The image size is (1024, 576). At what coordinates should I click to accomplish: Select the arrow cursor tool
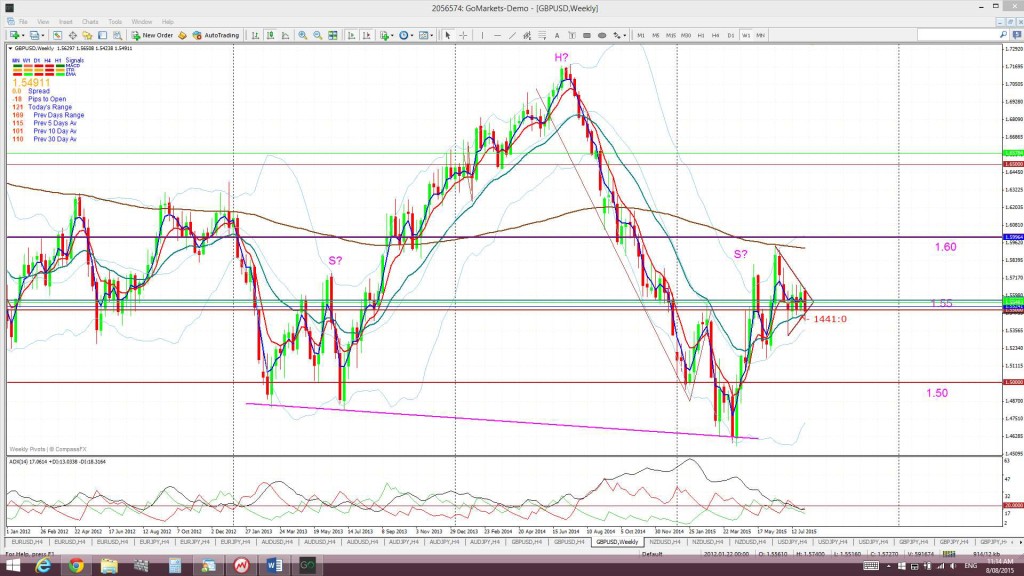pos(447,35)
